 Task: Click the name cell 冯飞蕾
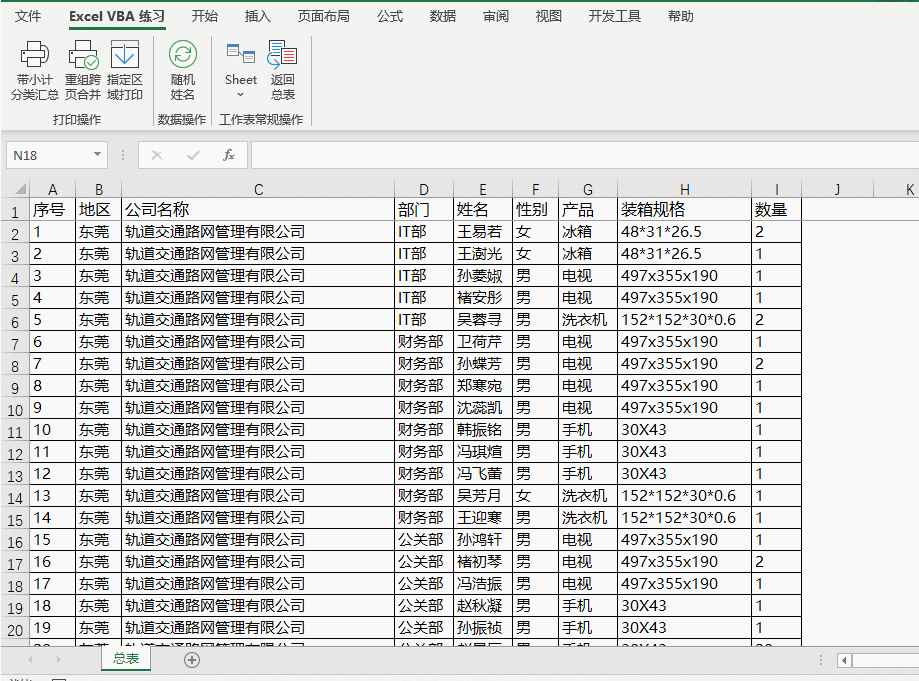point(483,474)
